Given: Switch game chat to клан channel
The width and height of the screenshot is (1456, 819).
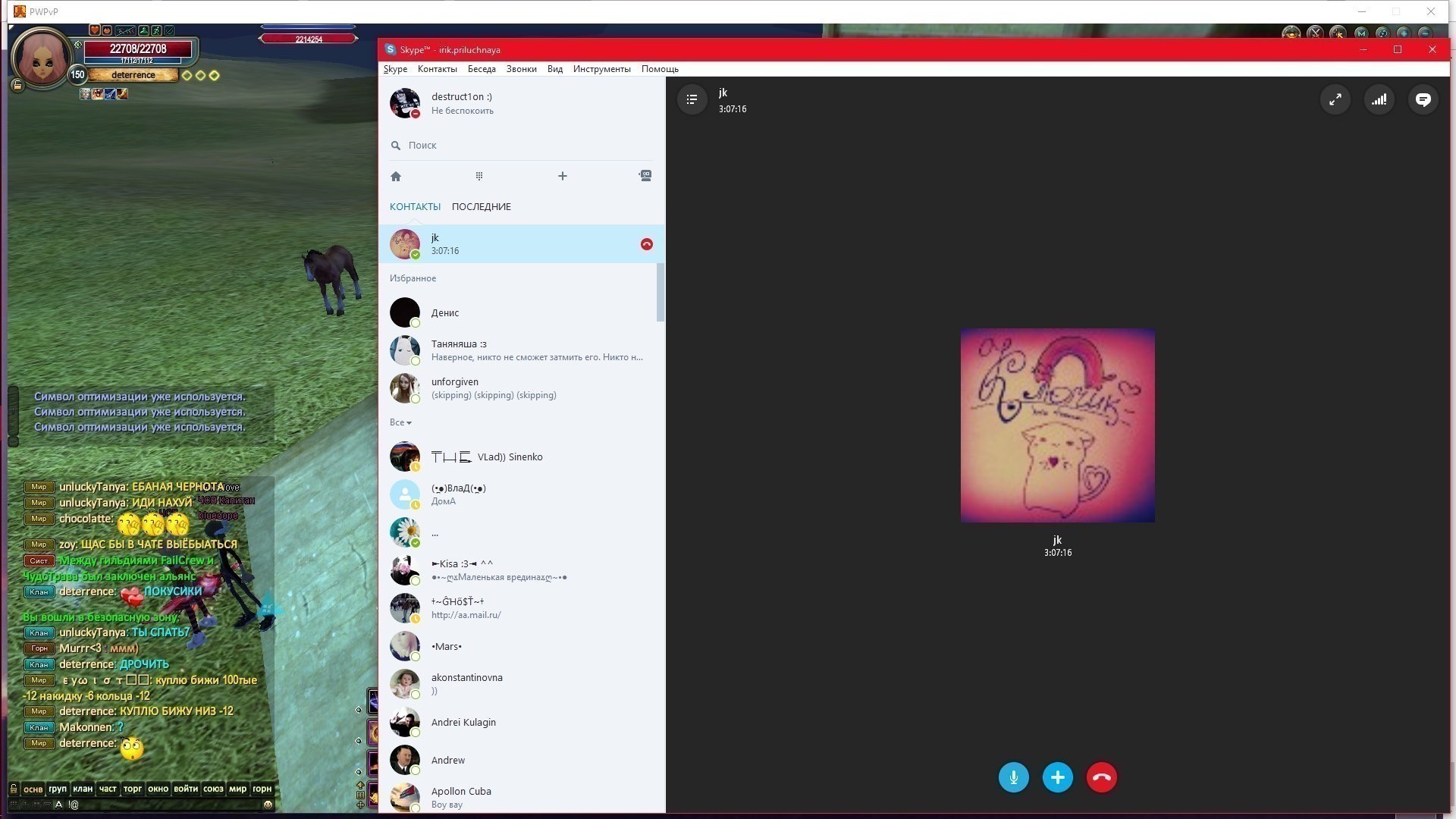Looking at the screenshot, I should point(83,789).
